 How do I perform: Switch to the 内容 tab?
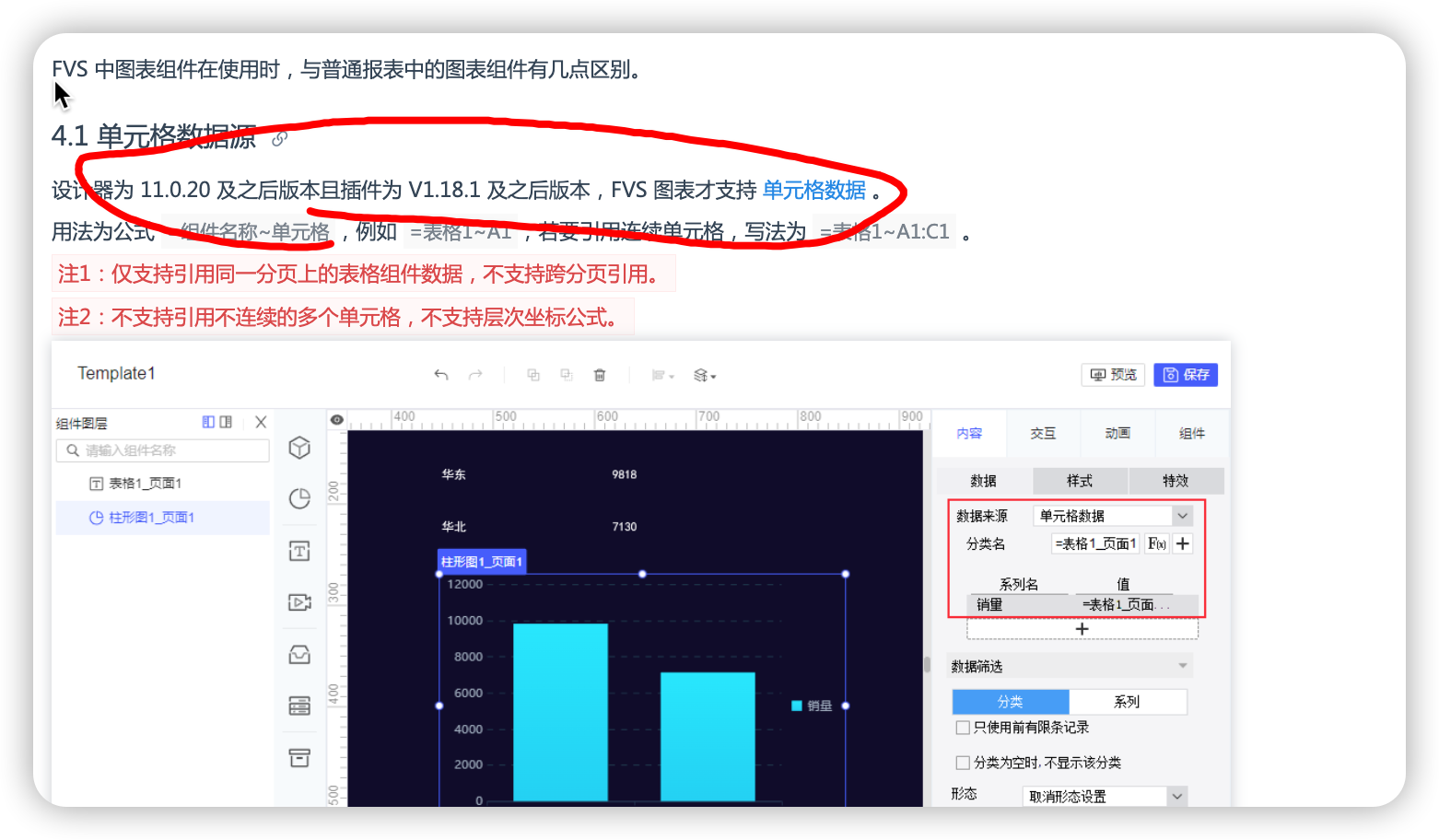(x=969, y=434)
